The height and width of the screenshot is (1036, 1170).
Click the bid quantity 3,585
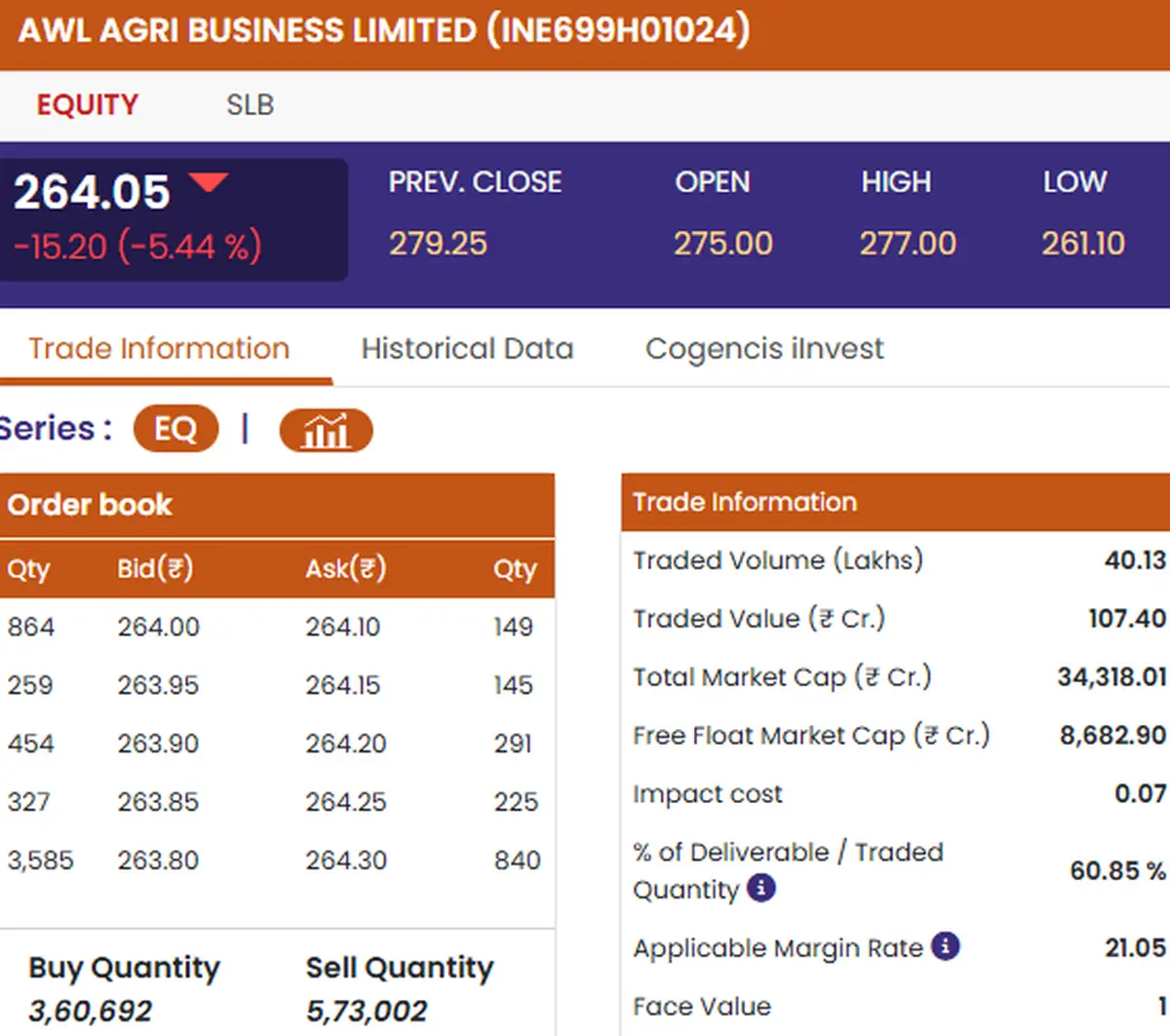(x=41, y=861)
